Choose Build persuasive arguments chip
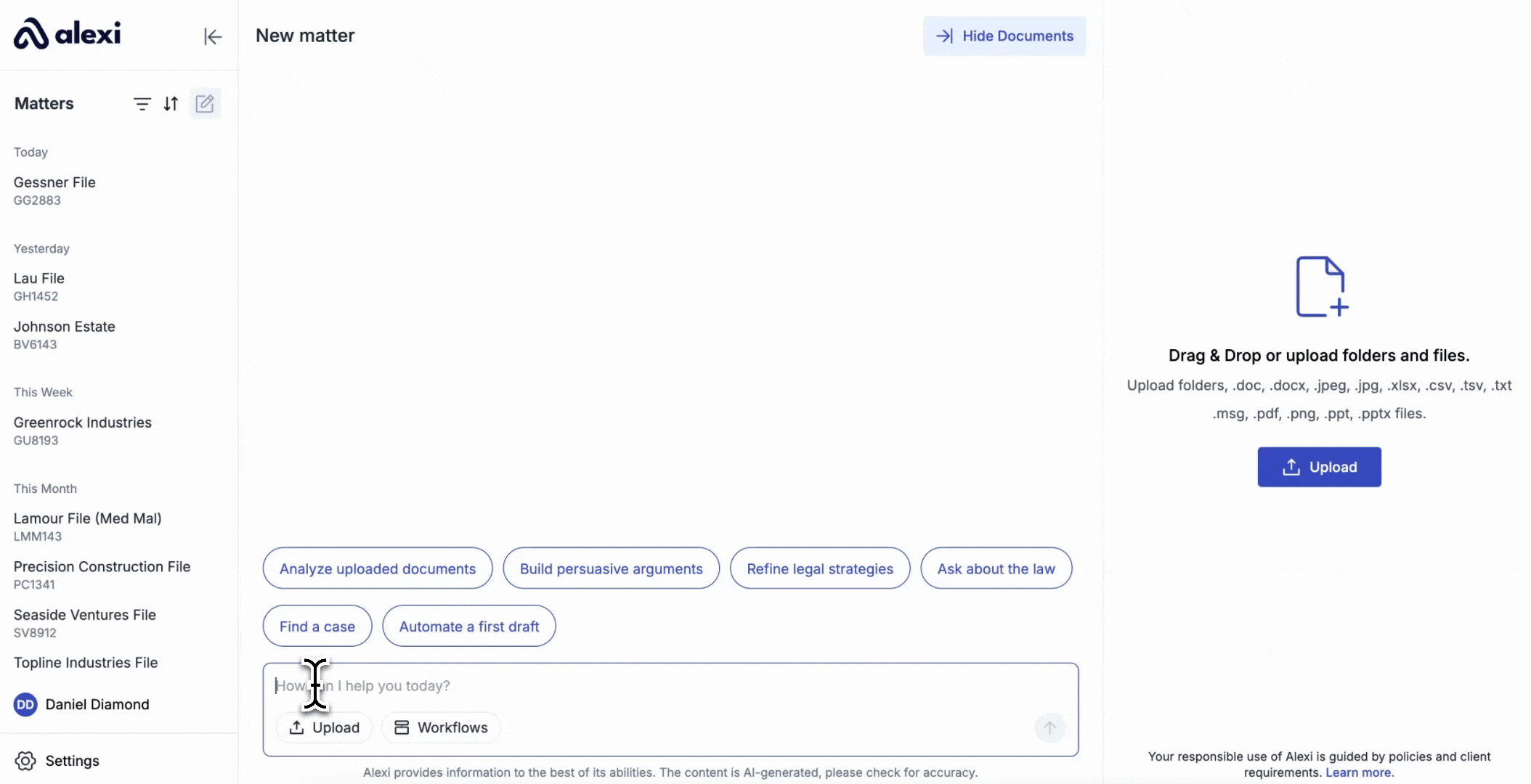Viewport: 1531px width, 784px height. point(611,568)
